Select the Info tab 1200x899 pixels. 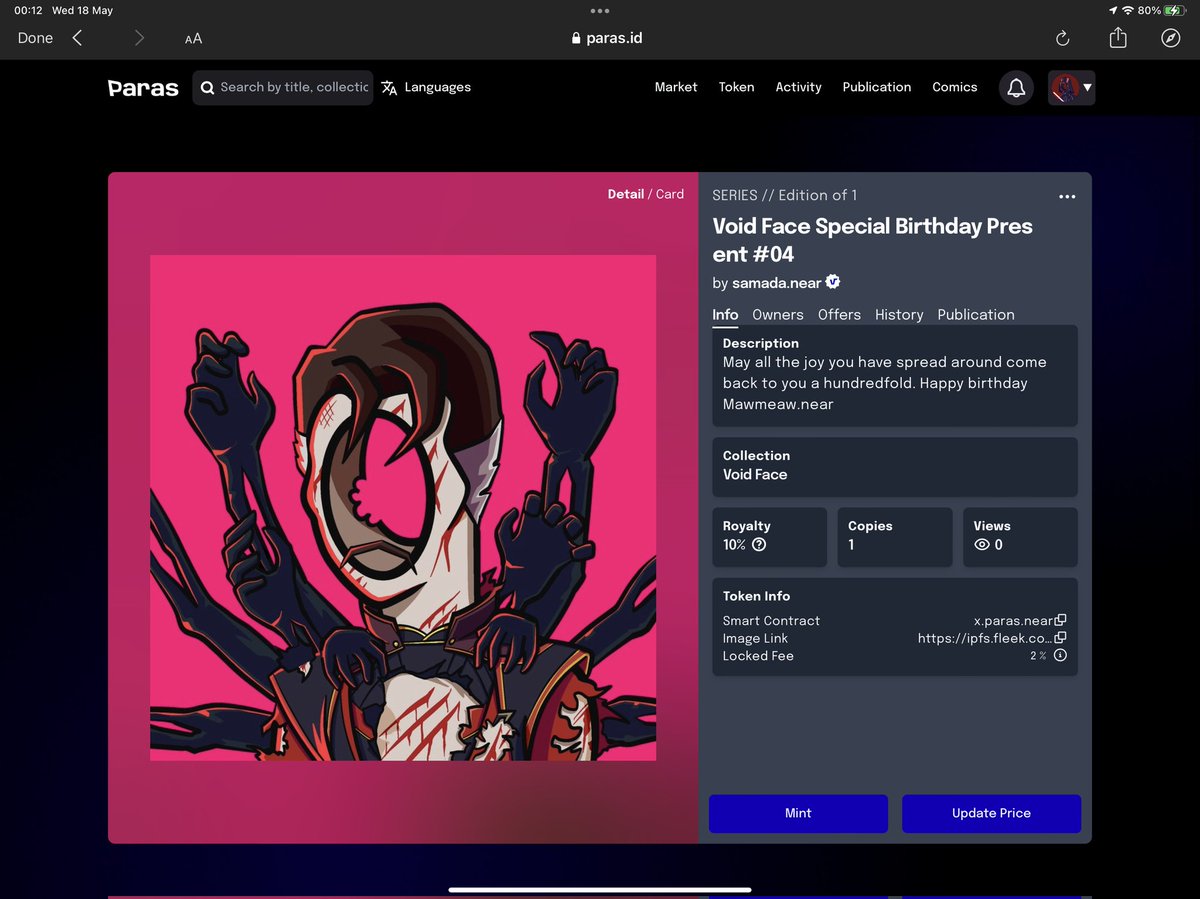pyautogui.click(x=725, y=315)
